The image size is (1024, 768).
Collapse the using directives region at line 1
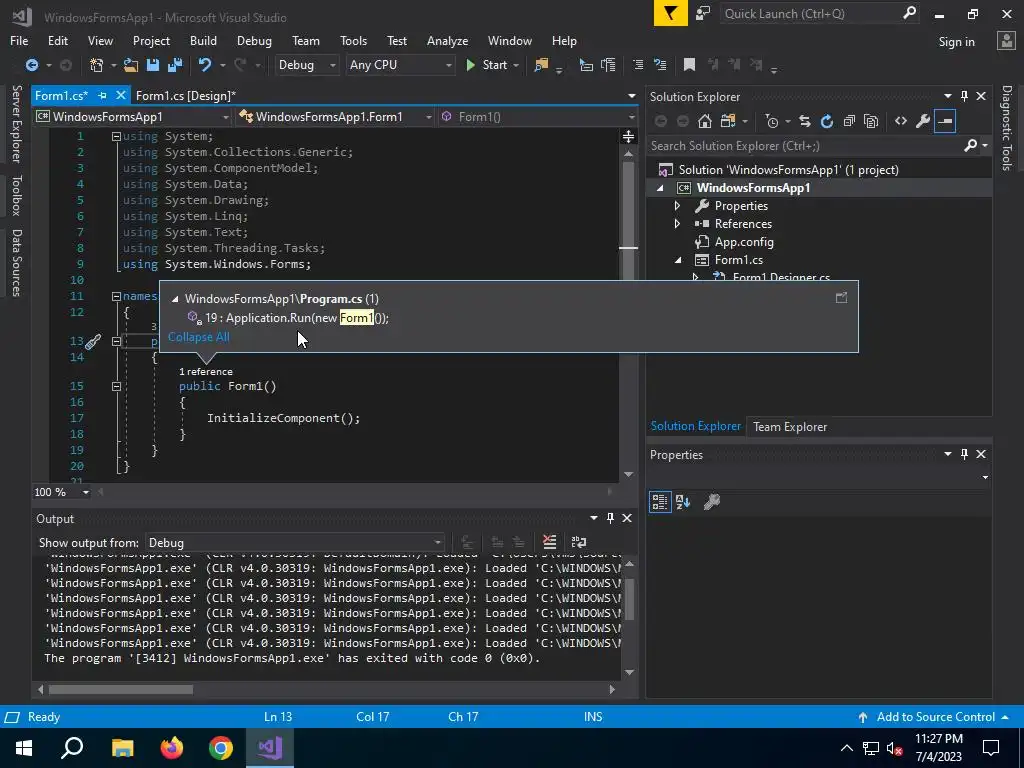point(116,136)
